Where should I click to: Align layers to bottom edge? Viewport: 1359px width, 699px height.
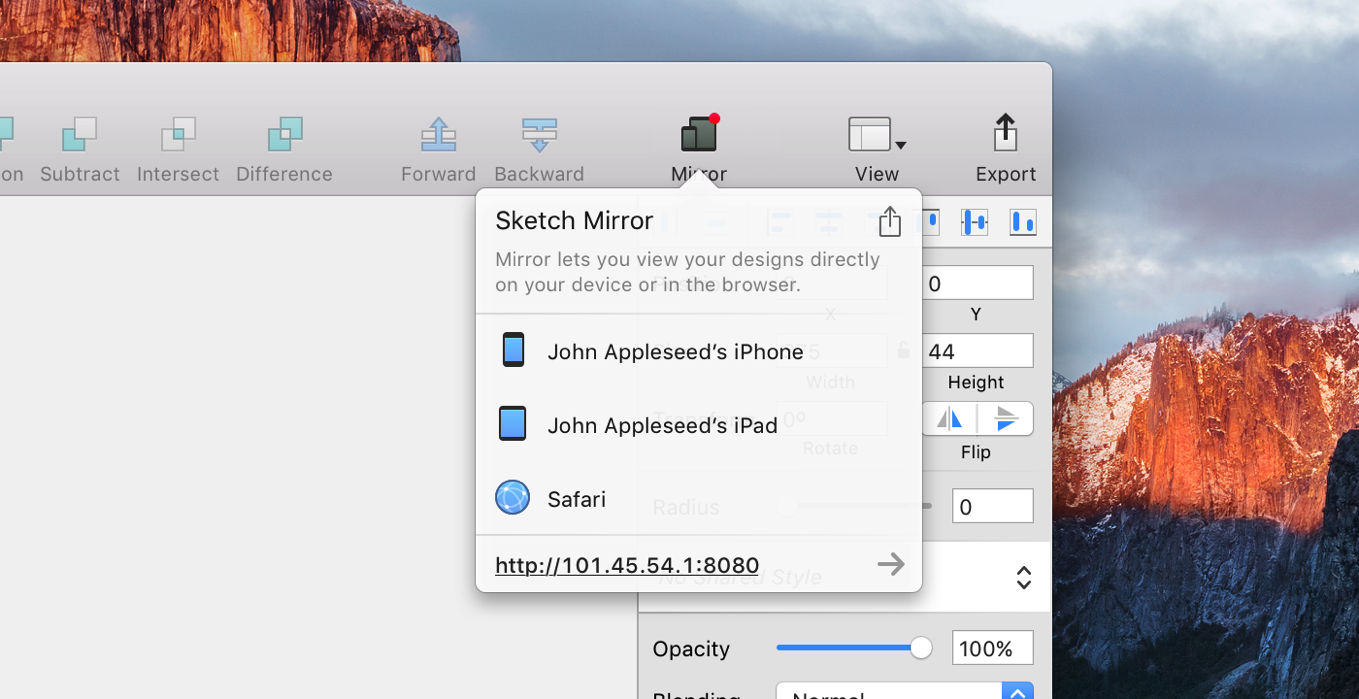coord(1022,222)
